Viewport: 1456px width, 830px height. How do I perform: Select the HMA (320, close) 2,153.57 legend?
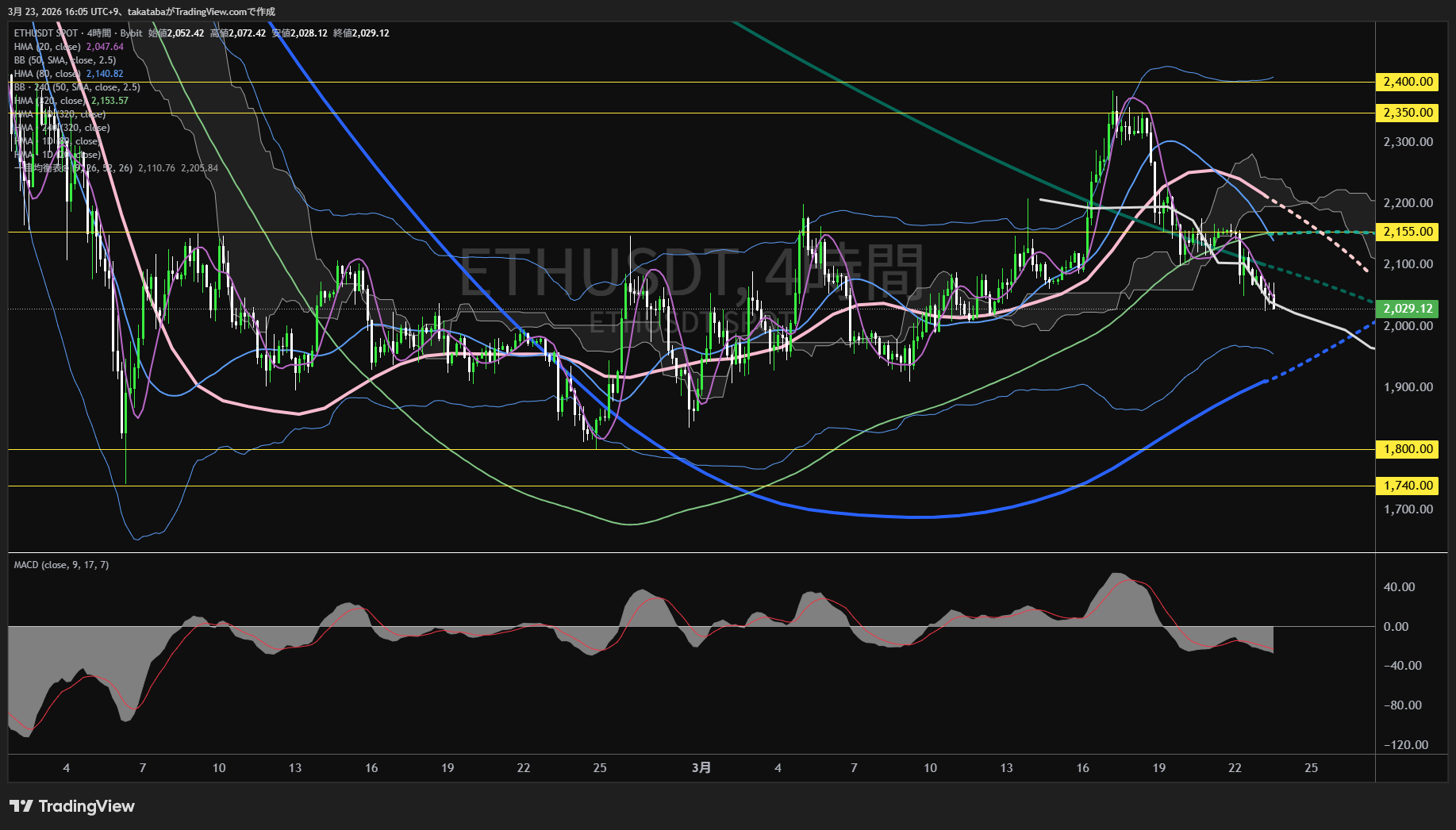[x=70, y=101]
